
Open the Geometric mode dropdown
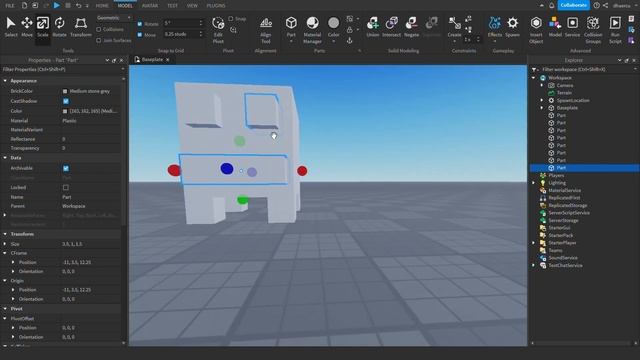114,18
